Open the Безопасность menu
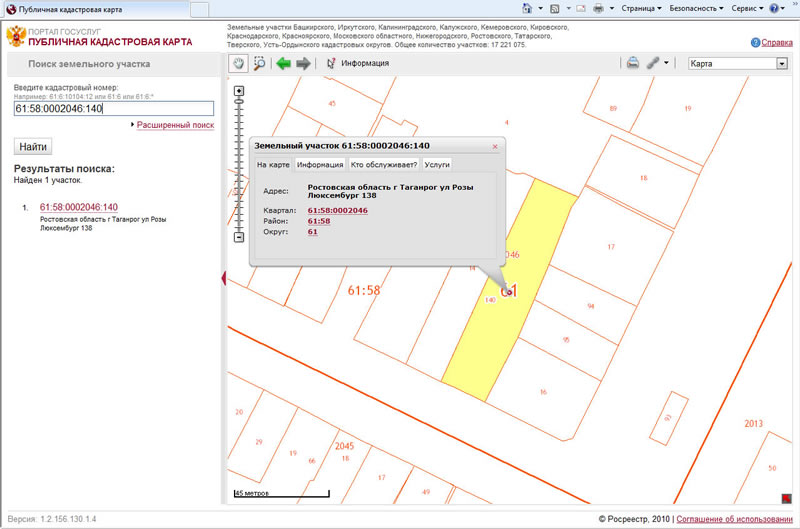This screenshot has width=800, height=529. [x=696, y=8]
